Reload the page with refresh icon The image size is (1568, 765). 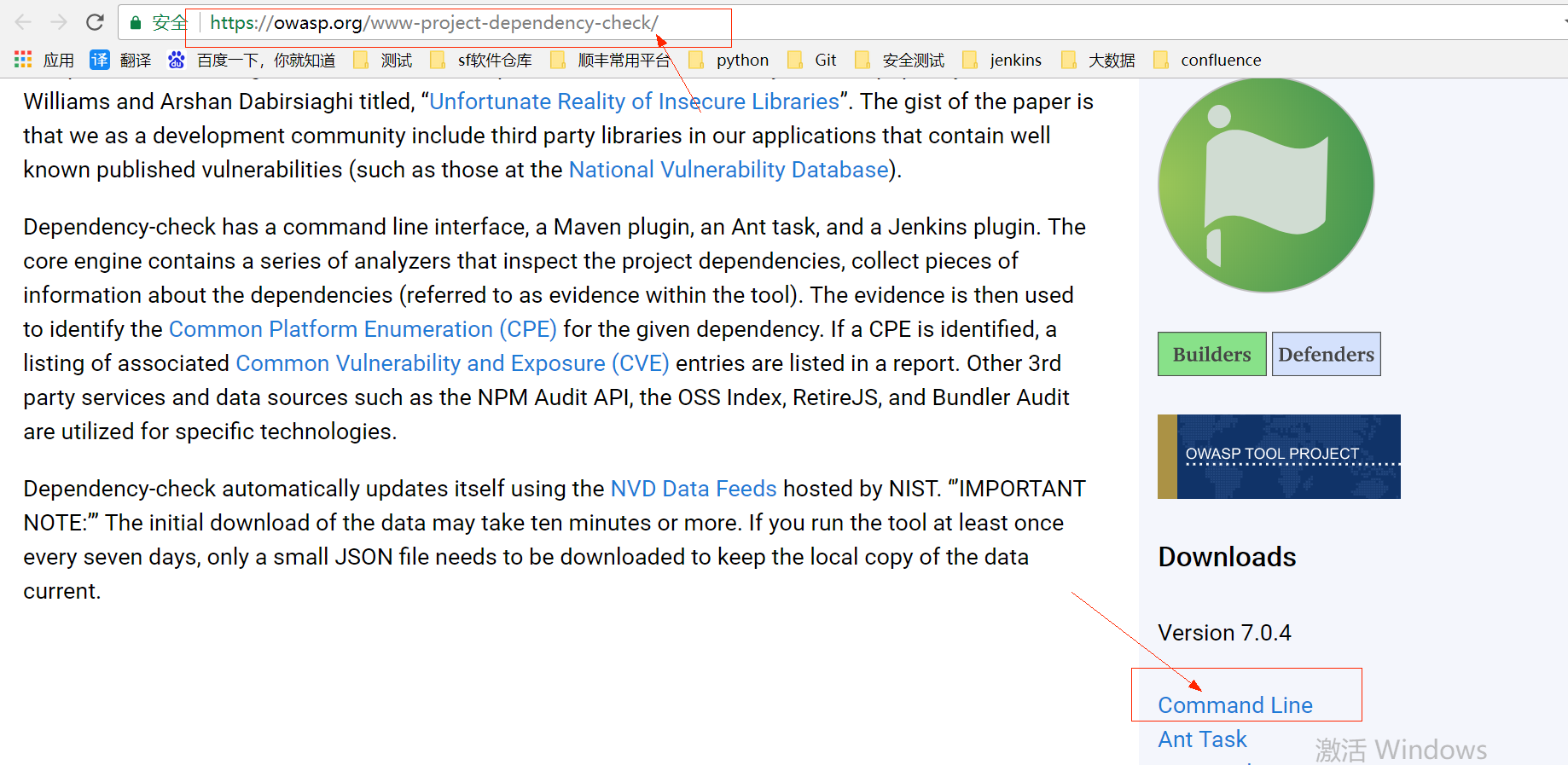[x=95, y=22]
